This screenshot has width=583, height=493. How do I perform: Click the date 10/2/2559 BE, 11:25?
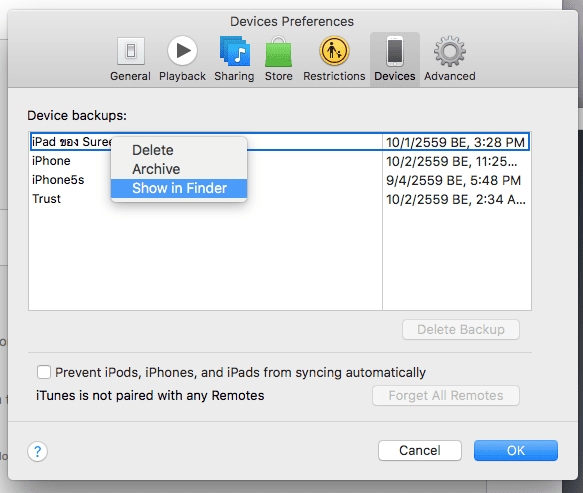[x=451, y=161]
